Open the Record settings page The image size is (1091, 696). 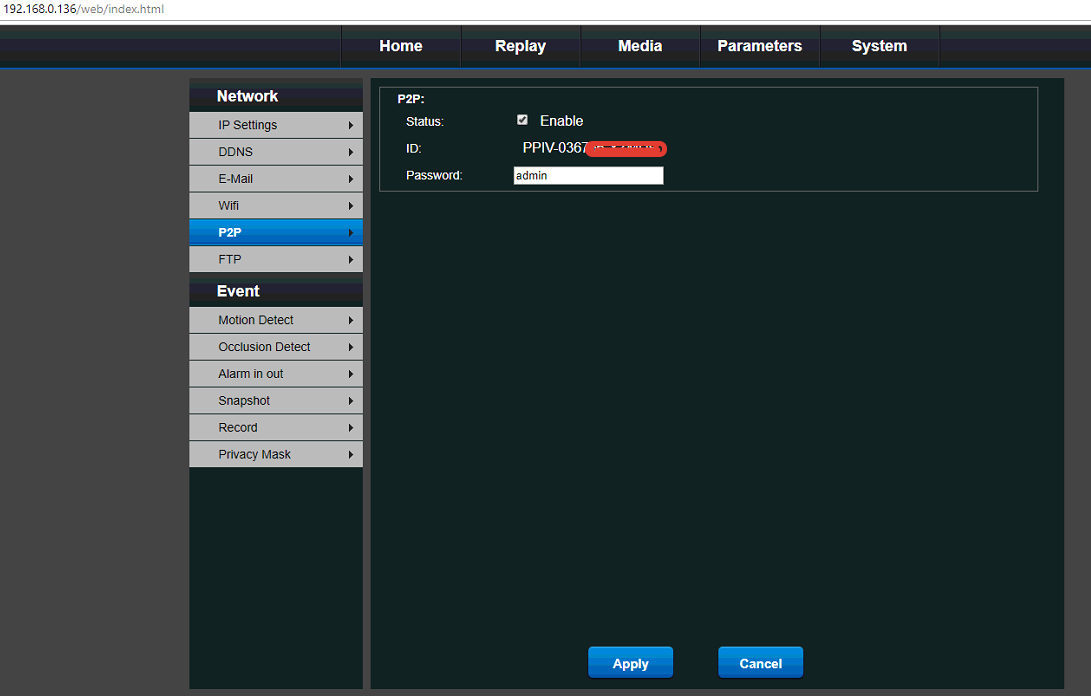(238, 428)
